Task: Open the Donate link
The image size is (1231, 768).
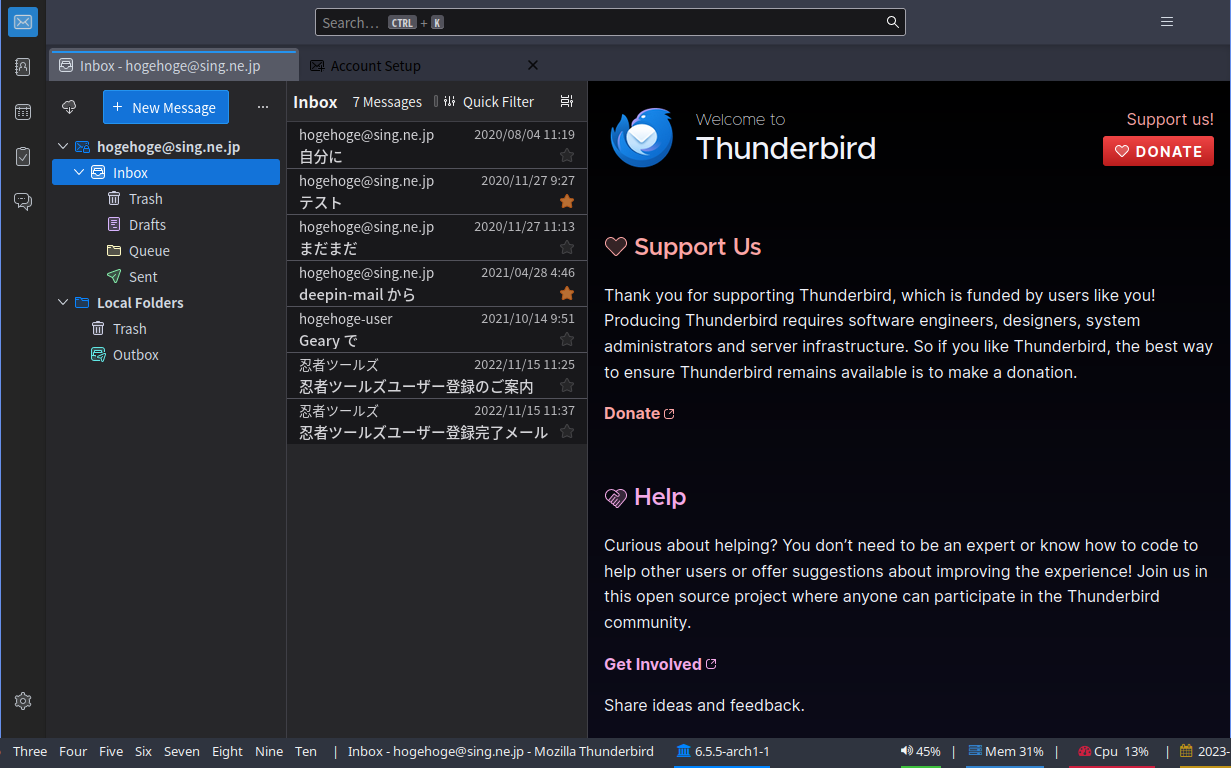Action: pyautogui.click(x=639, y=413)
